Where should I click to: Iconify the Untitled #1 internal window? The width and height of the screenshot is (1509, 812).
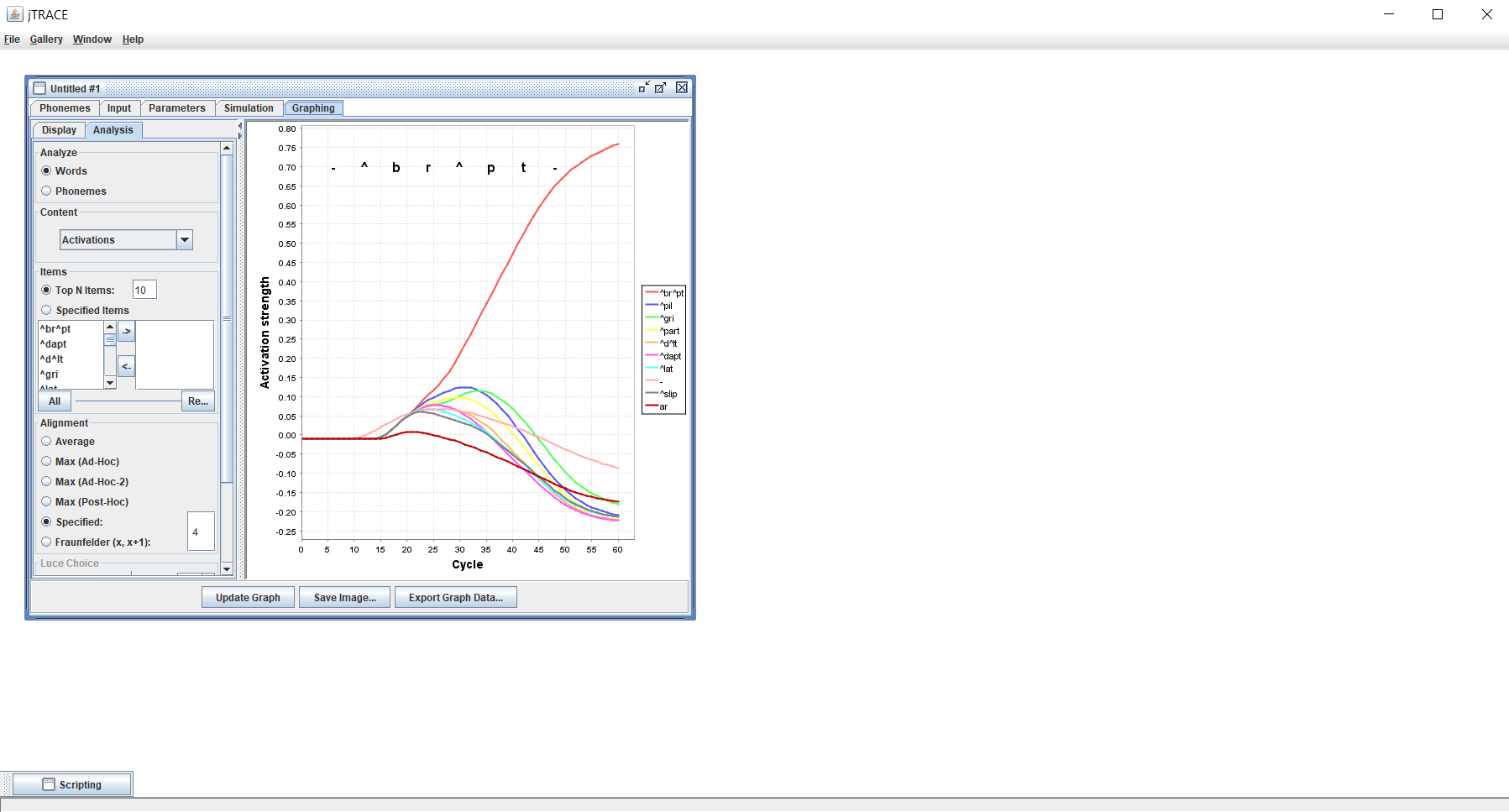[x=644, y=87]
